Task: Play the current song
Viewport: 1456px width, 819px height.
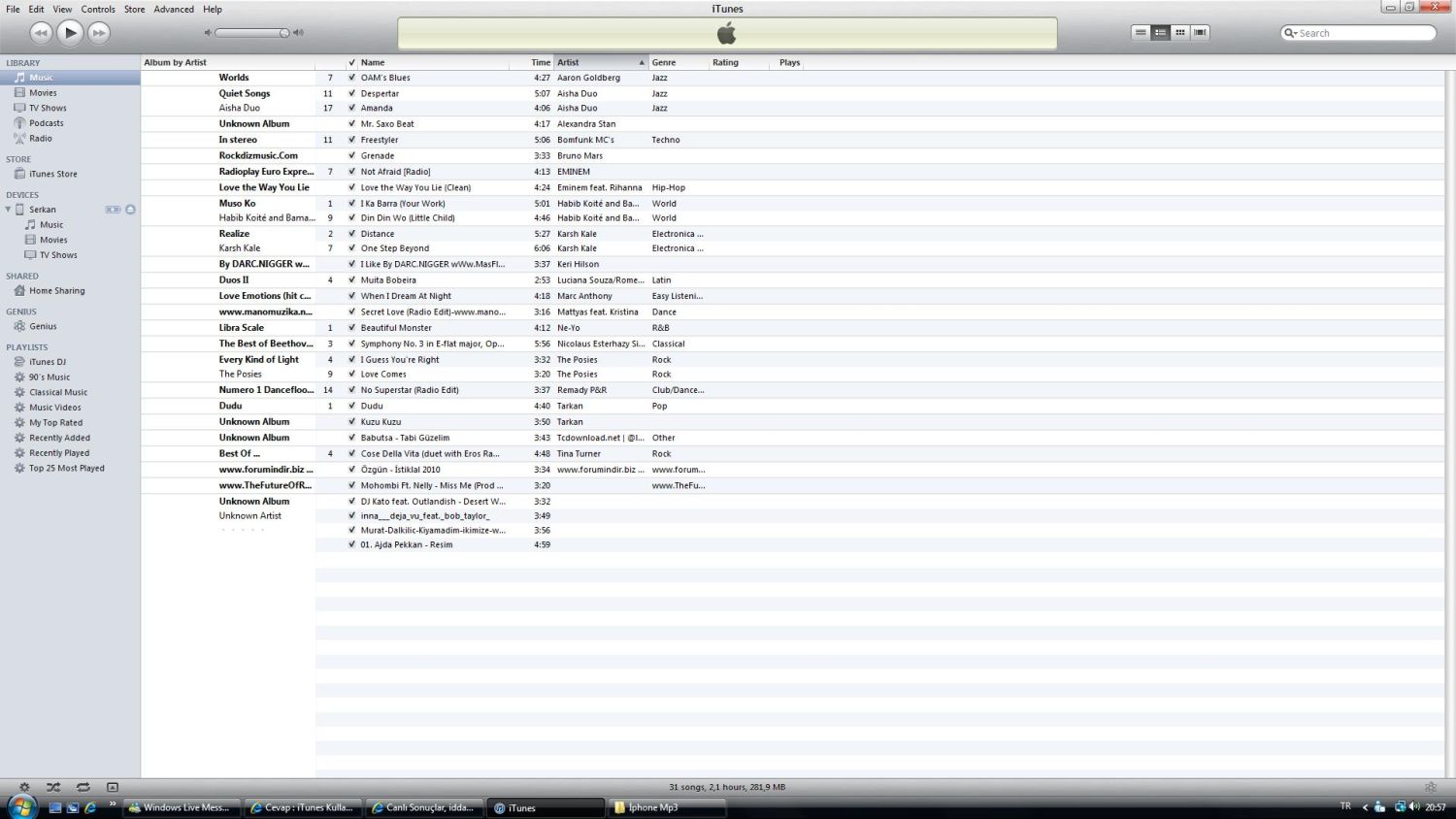Action: click(x=70, y=33)
